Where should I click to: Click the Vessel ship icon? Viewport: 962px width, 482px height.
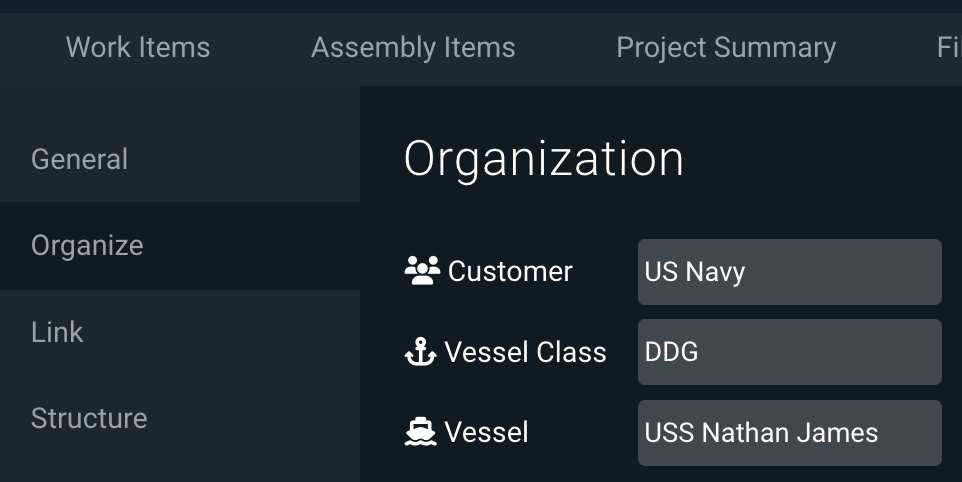pyautogui.click(x=420, y=432)
